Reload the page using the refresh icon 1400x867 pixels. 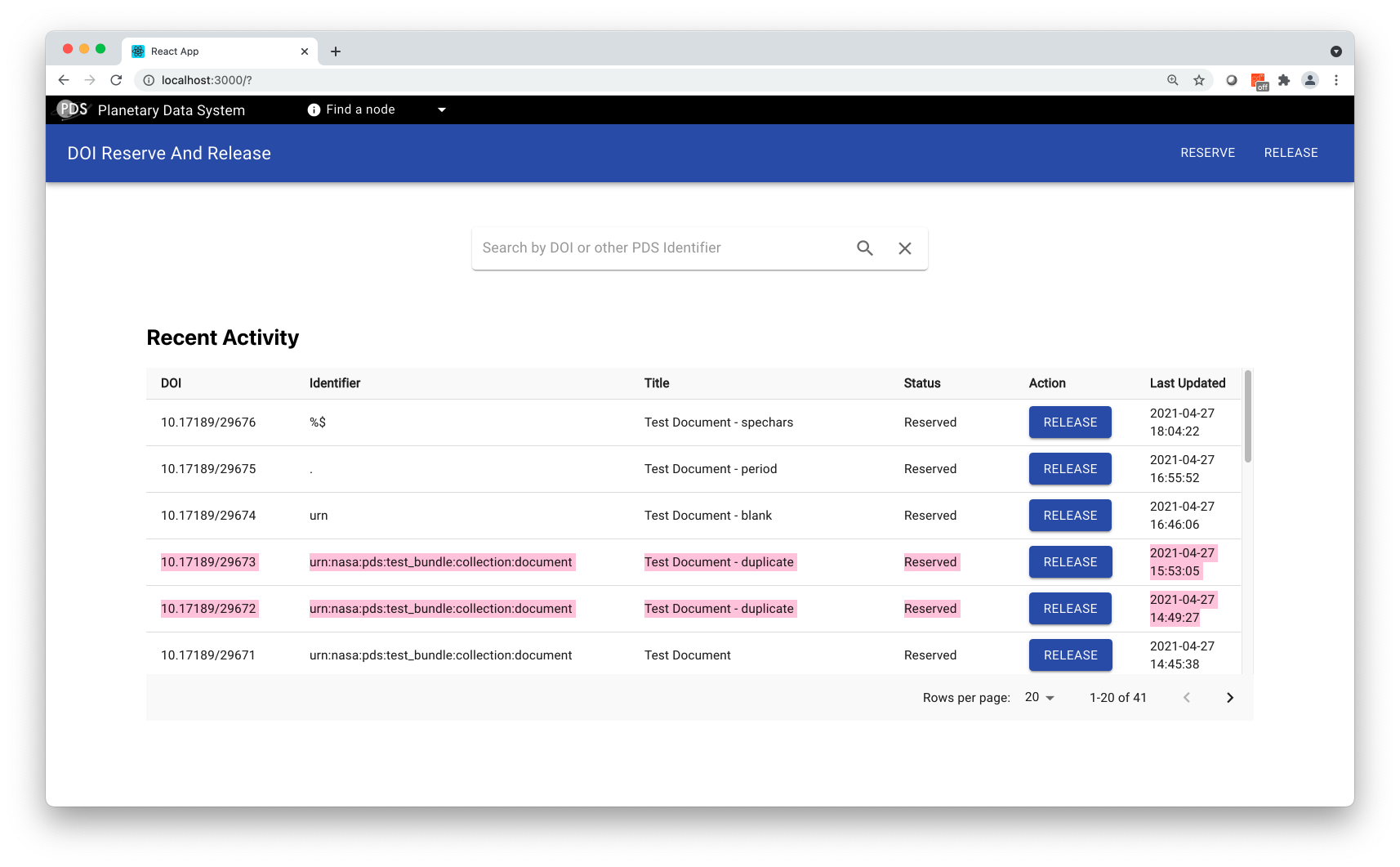click(x=116, y=80)
